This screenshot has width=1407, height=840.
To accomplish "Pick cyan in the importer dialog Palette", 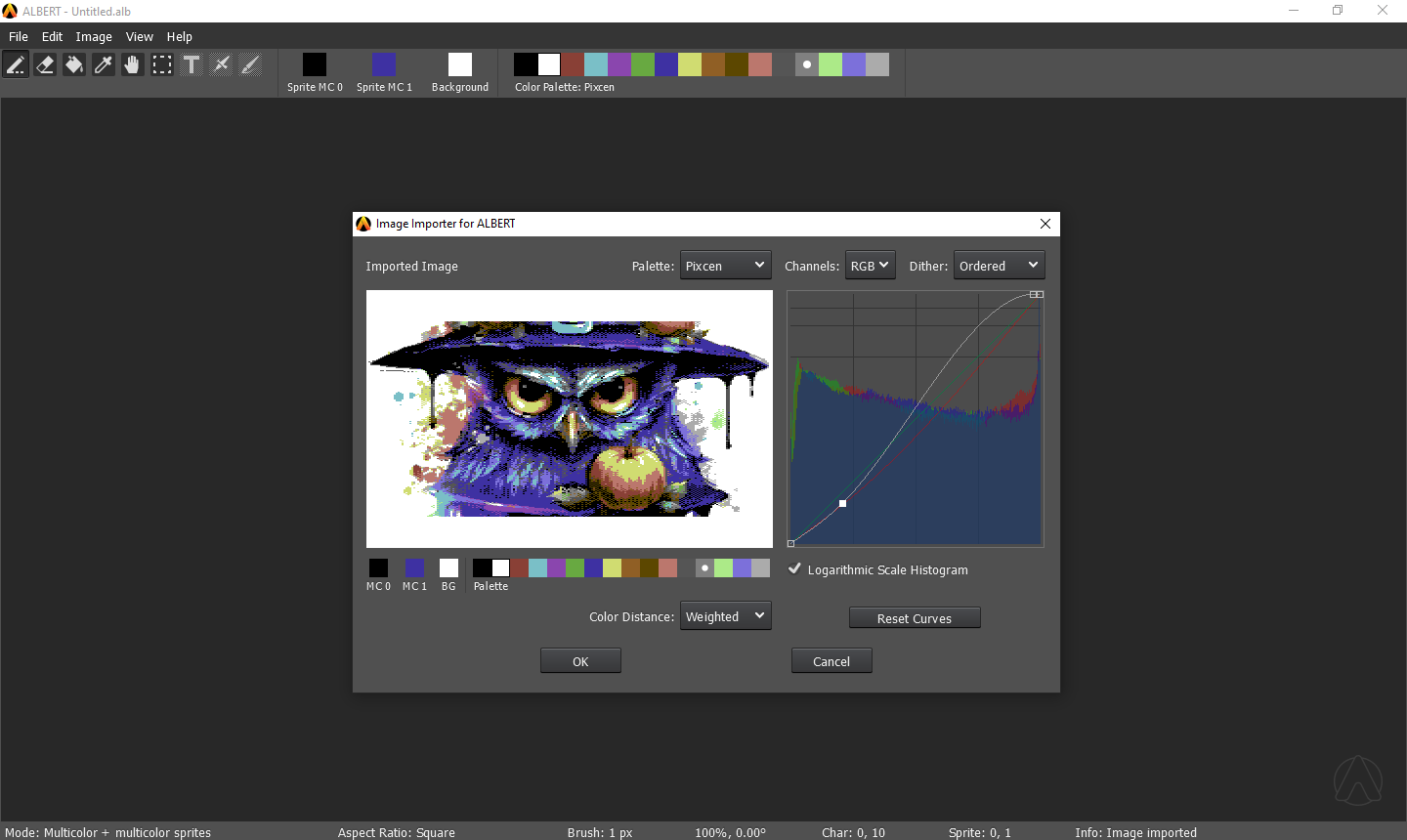I will point(537,567).
